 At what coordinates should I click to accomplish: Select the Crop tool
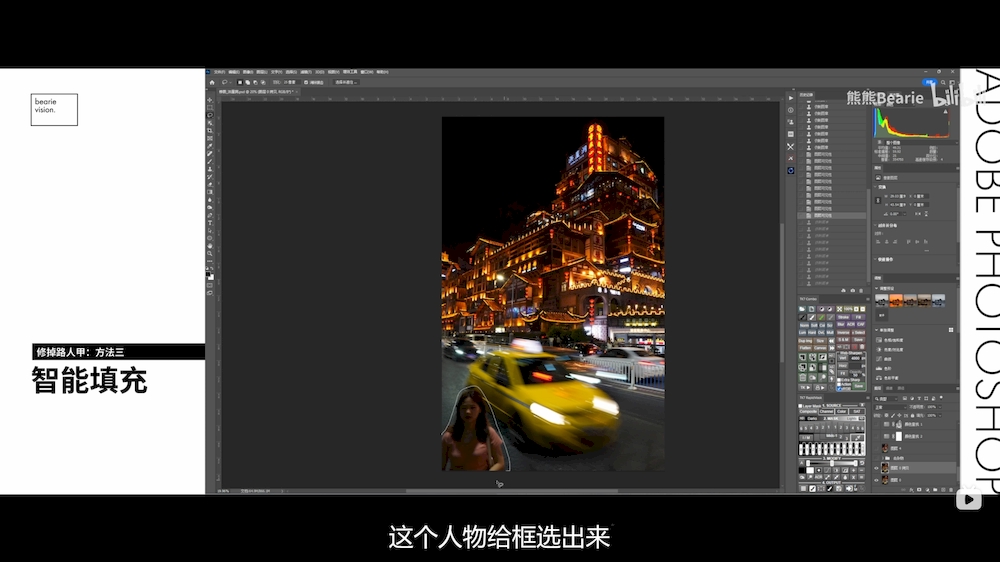(x=210, y=131)
